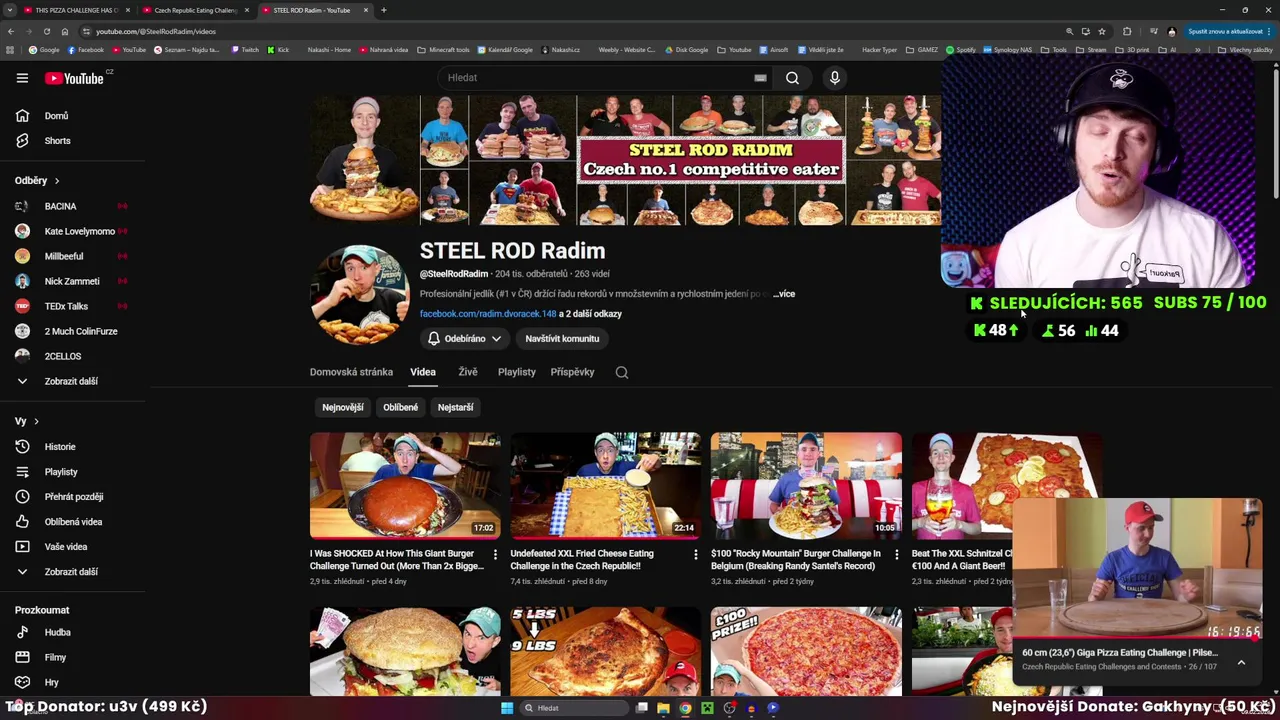Click the browser reload button
1280x720 pixels.
(x=47, y=31)
